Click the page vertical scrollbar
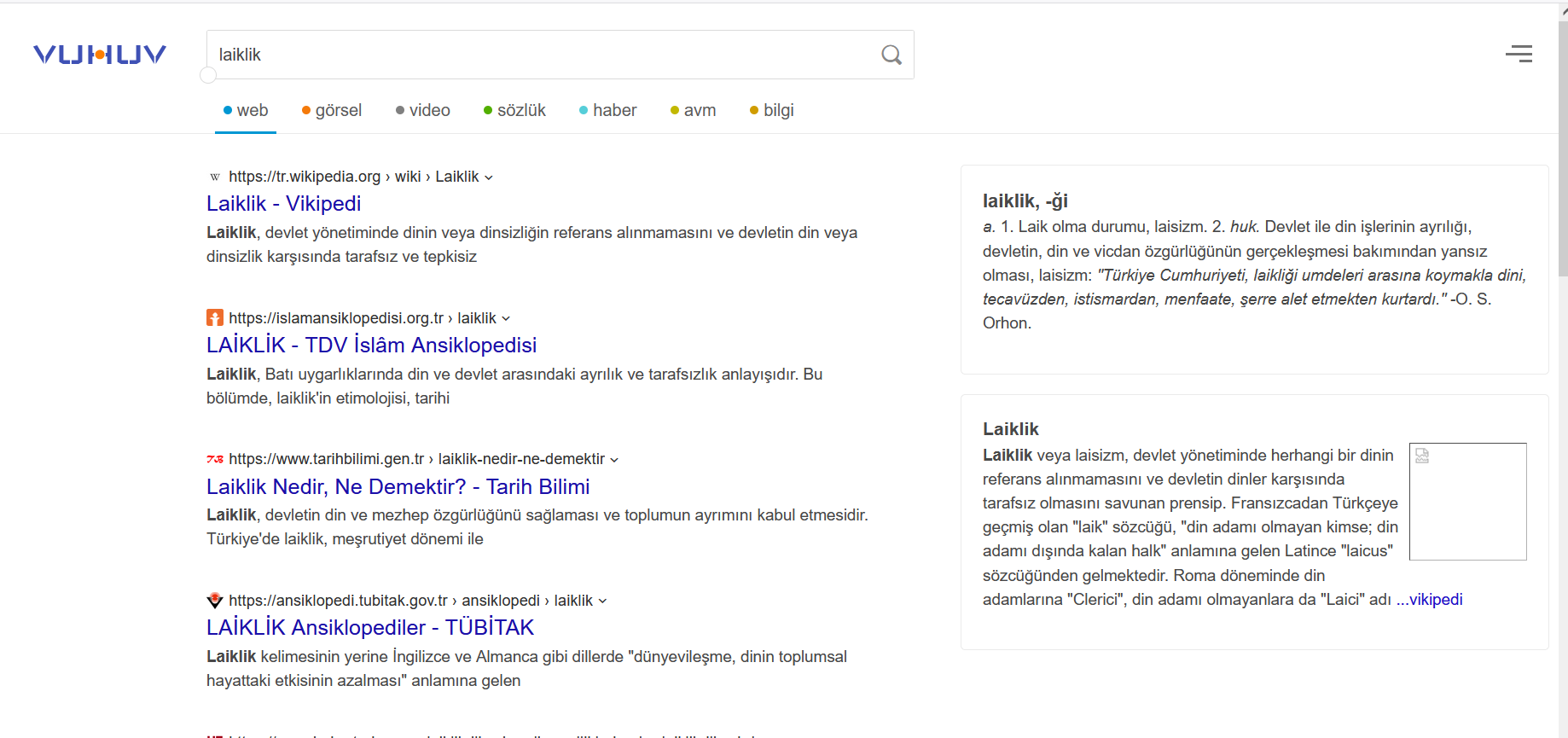The width and height of the screenshot is (1568, 738). [1563, 149]
